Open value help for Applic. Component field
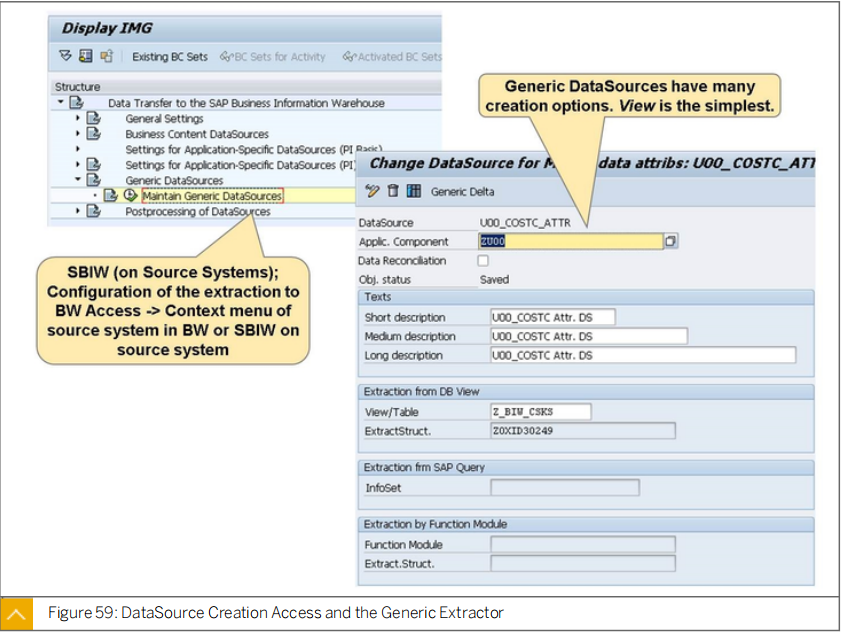 pos(670,241)
